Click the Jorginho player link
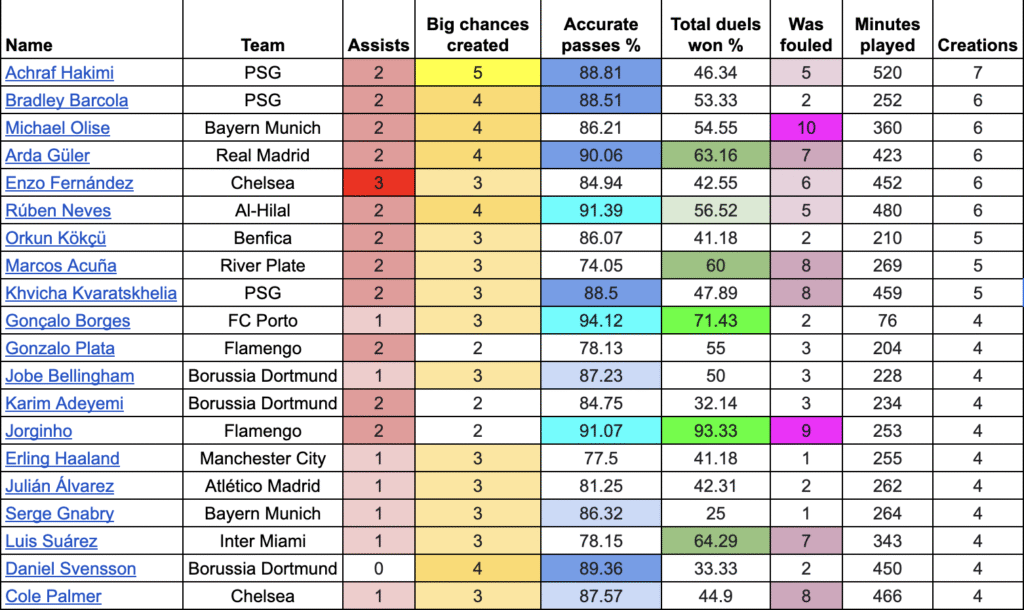 [x=38, y=431]
